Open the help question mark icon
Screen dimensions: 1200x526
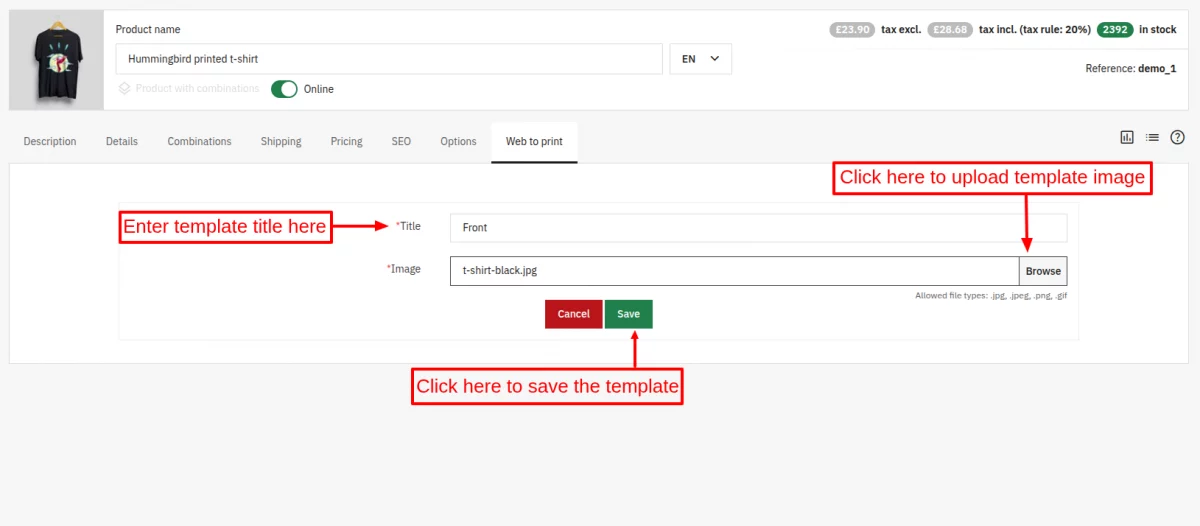(x=1177, y=137)
